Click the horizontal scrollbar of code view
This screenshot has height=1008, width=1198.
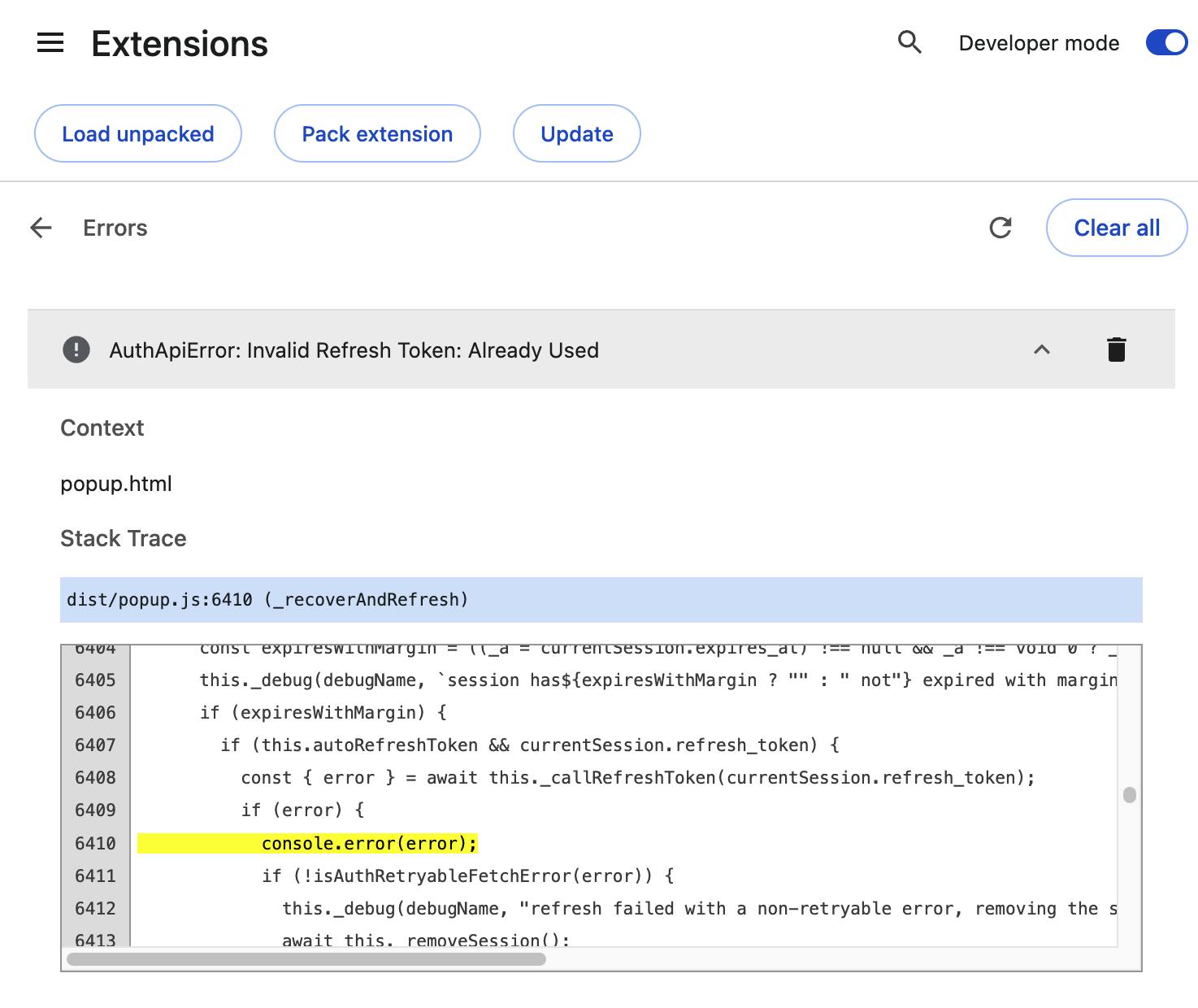click(306, 959)
